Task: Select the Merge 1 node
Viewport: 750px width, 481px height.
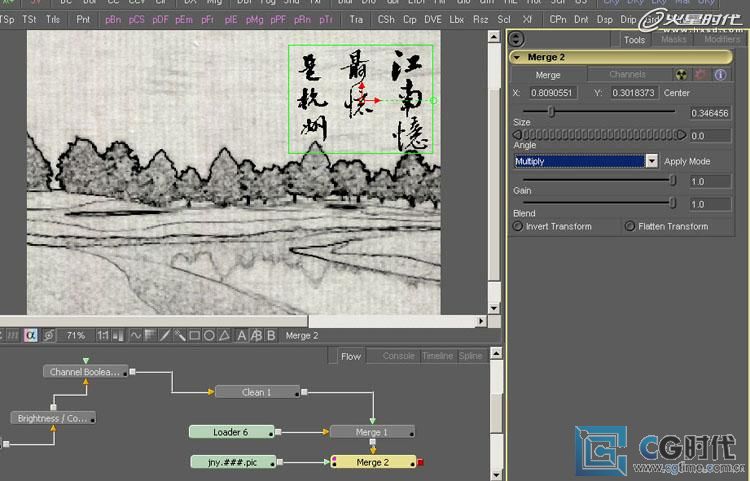Action: [372, 432]
